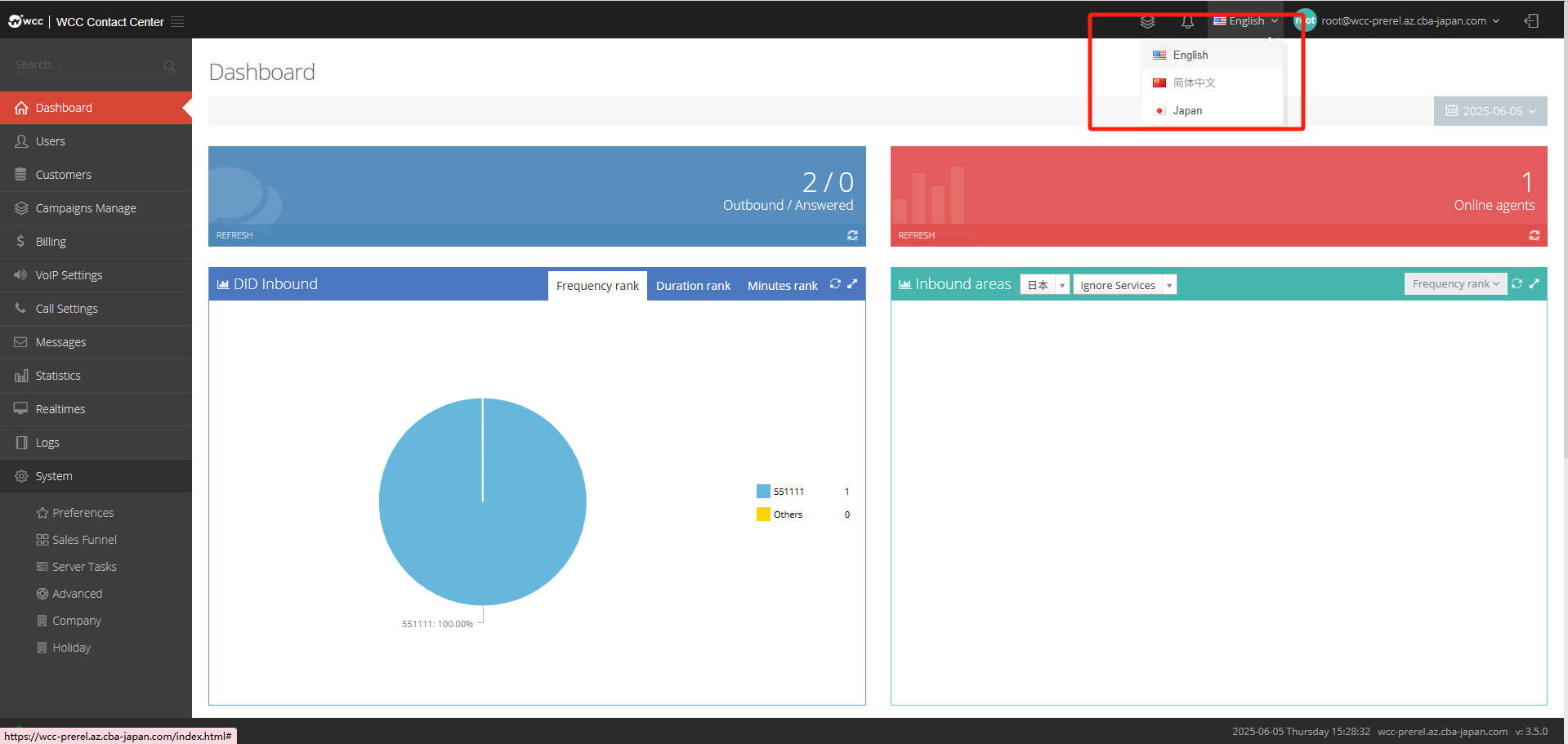Expand the Inbound areas panel fullscreen
This screenshot has height=744, width=1568.
coord(1534,283)
